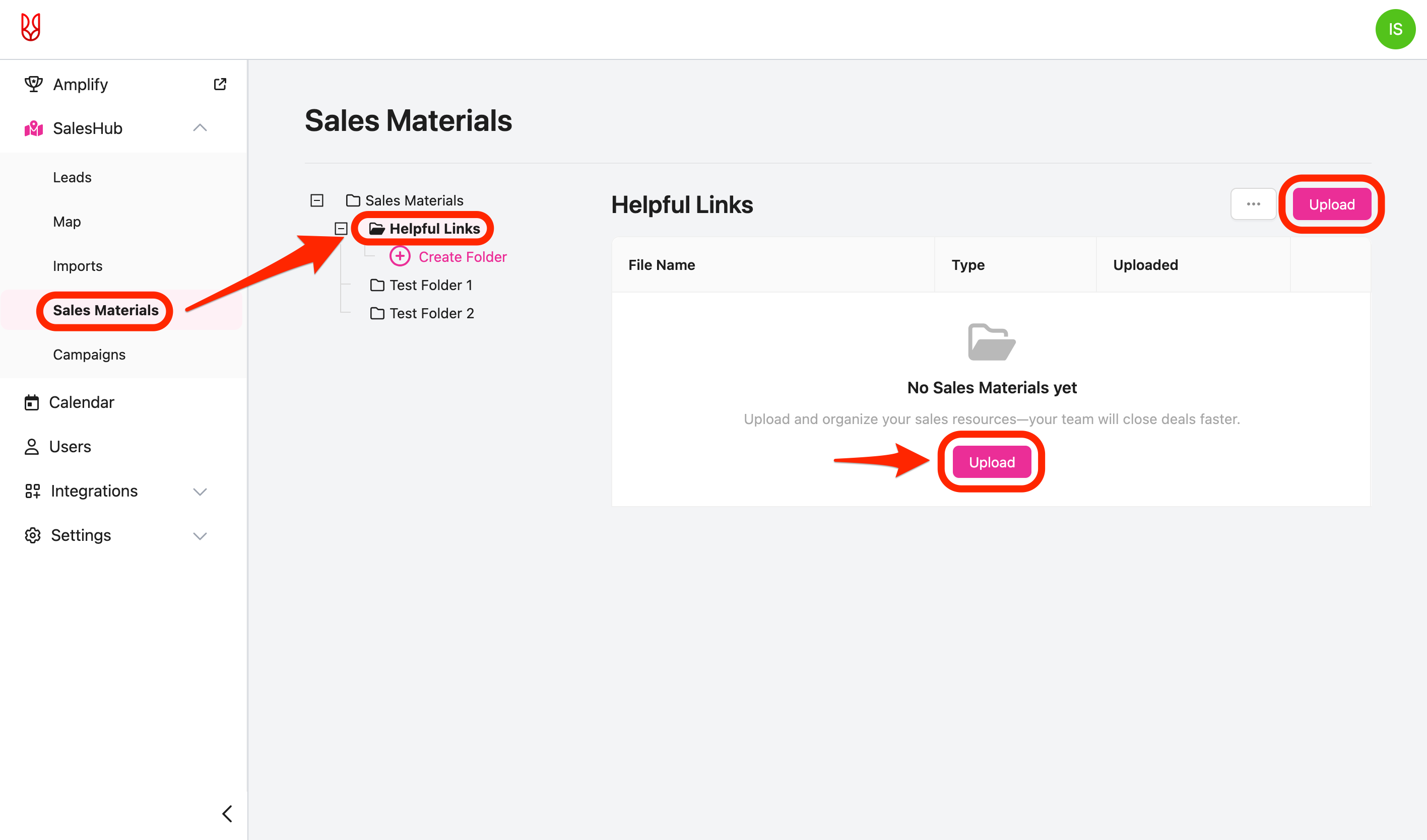Open Amplify external link icon
This screenshot has width=1427, height=840.
[220, 84]
